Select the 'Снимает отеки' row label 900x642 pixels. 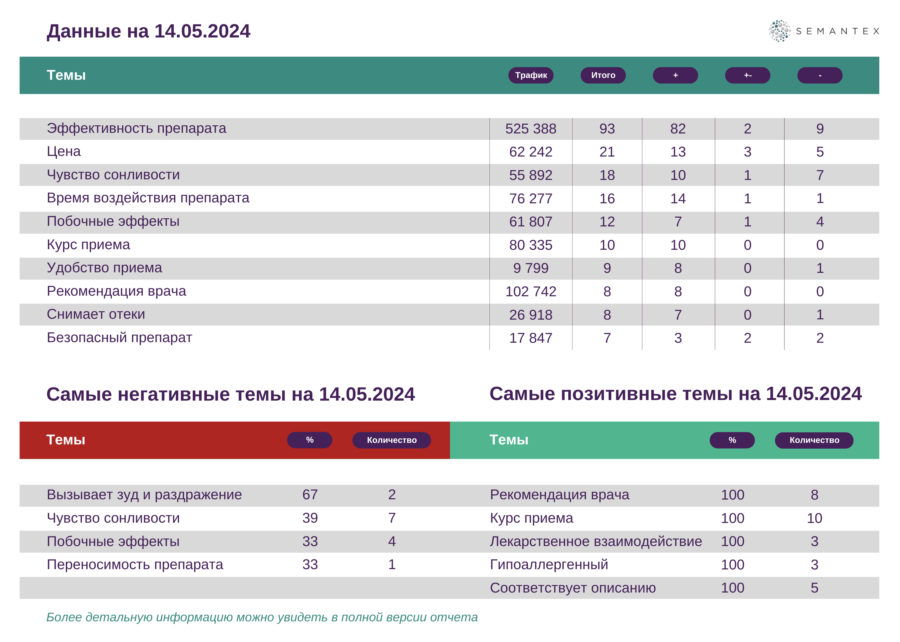96,314
